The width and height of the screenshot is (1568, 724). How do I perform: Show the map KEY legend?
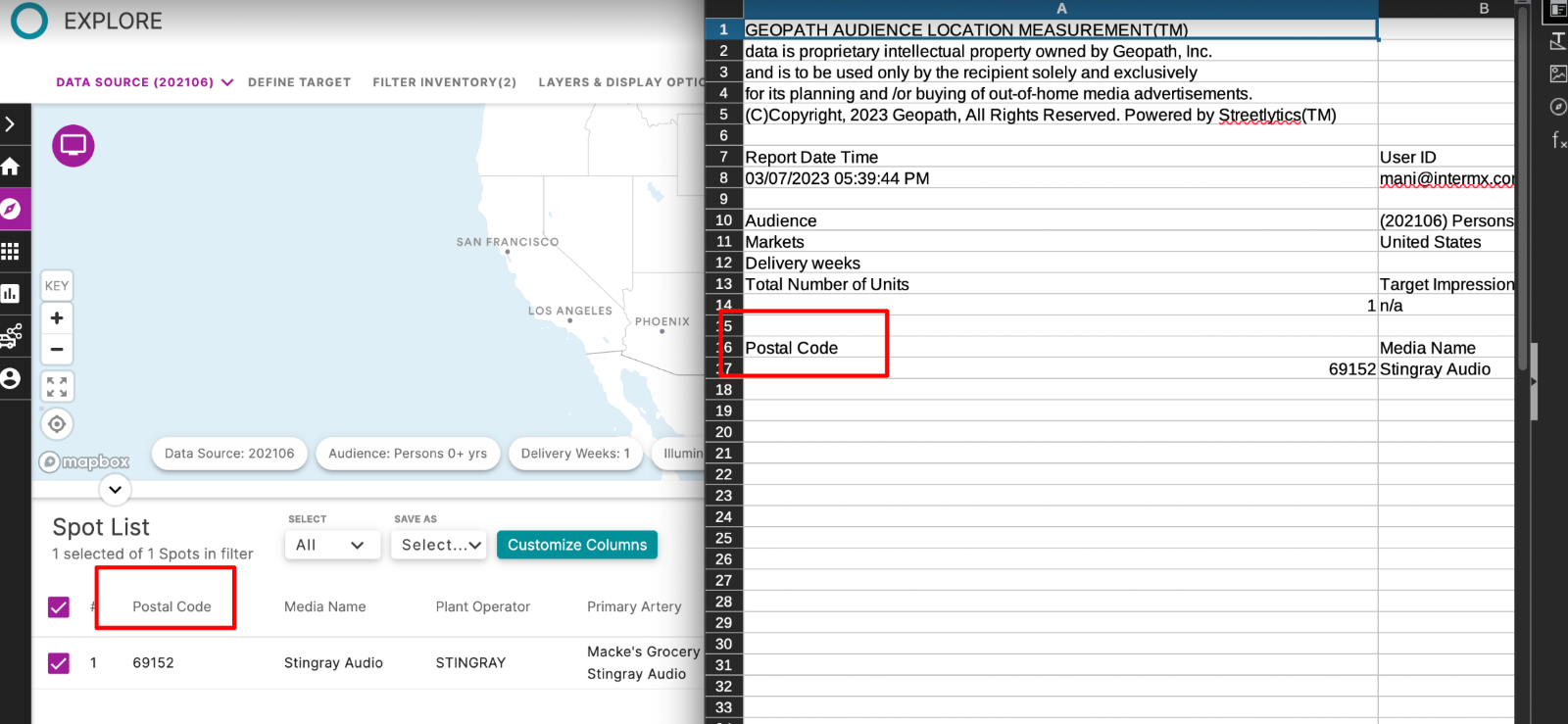coord(57,286)
